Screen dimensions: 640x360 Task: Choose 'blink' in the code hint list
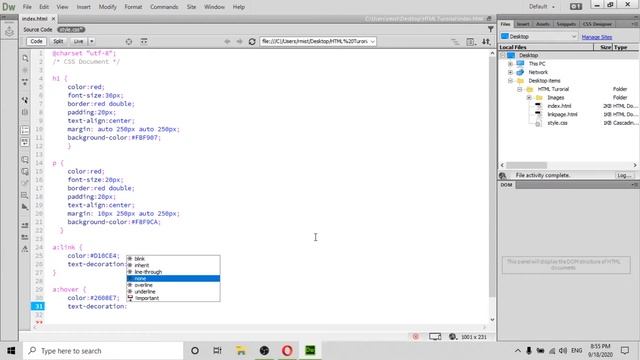173,259
